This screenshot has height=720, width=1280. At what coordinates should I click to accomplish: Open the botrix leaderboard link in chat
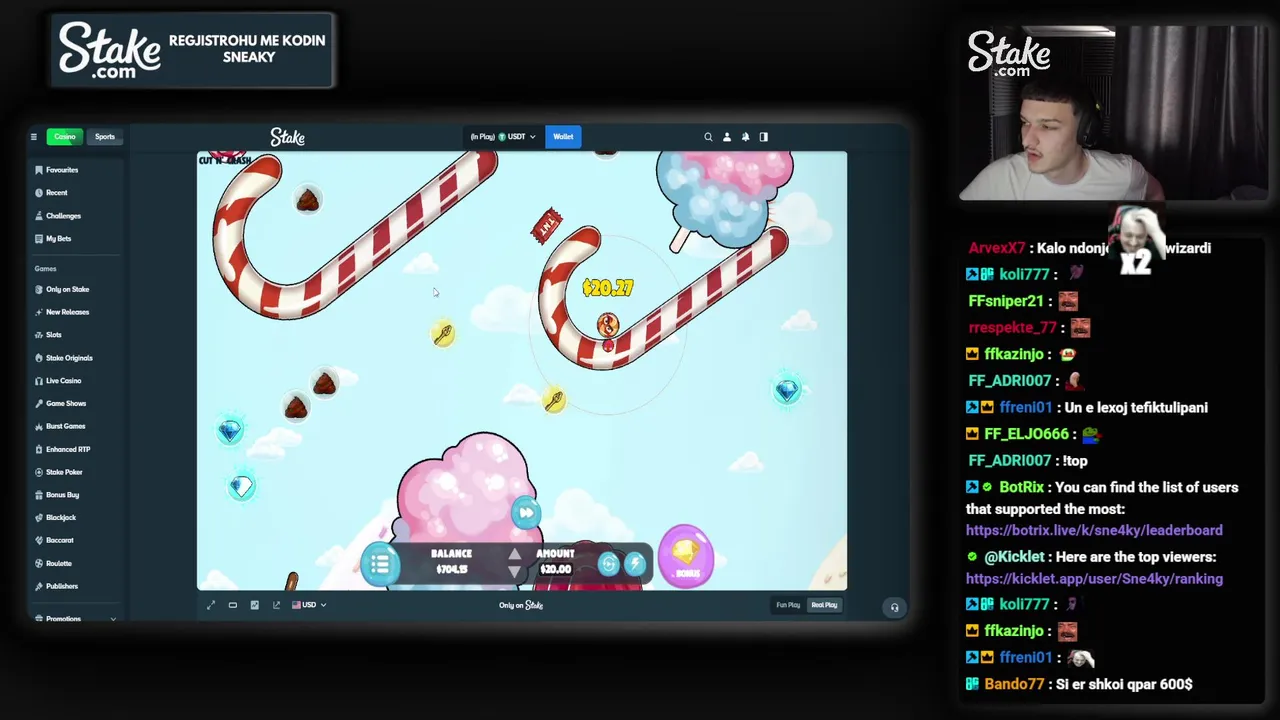click(1094, 531)
